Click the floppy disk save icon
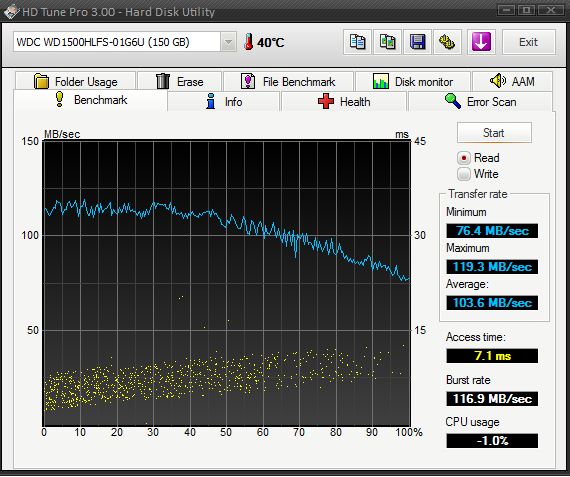570x477 pixels. (x=417, y=42)
